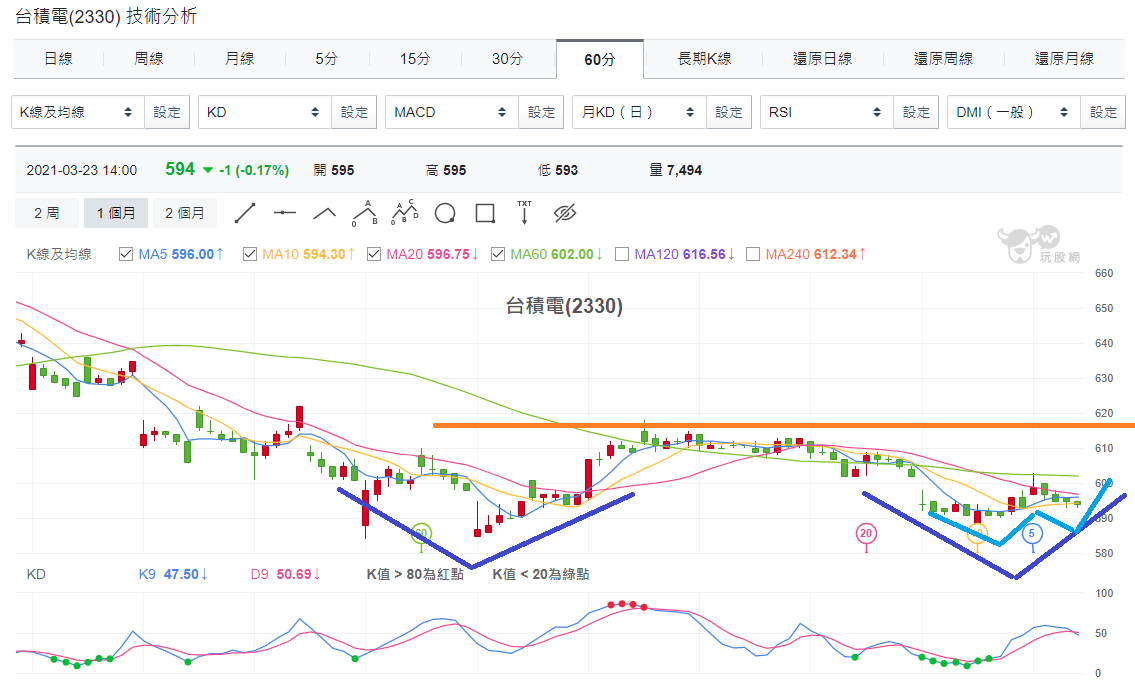Uncheck the MA5 moving average checkbox

[126, 254]
